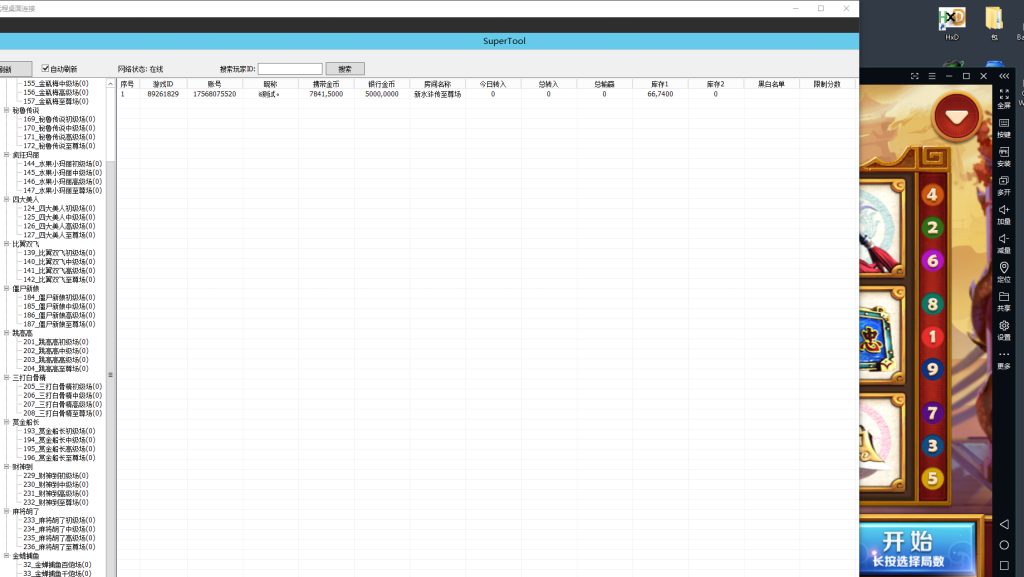Click the emulator 多开 multi-instance icon

(1004, 181)
